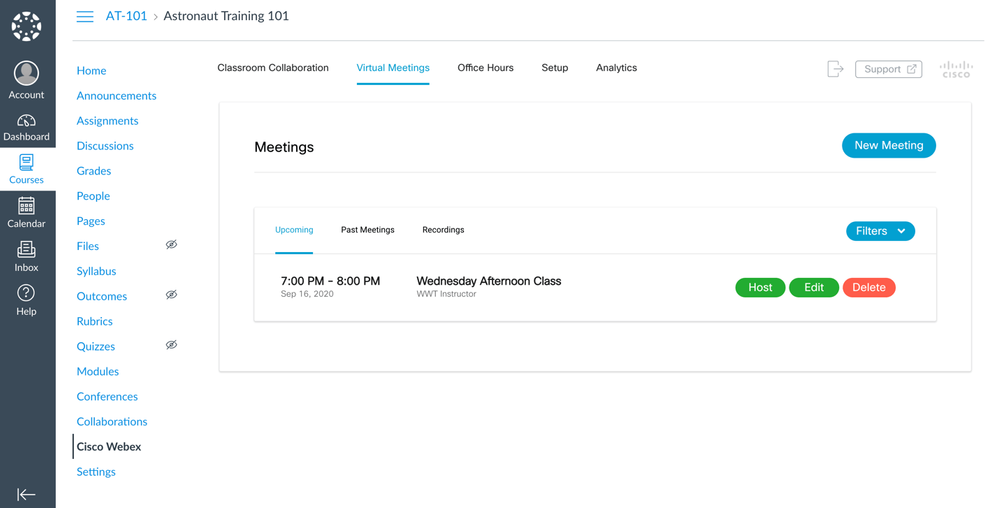This screenshot has width=1000, height=508.
Task: Collapse the global navigation with arrow icon
Action: click(x=27, y=494)
